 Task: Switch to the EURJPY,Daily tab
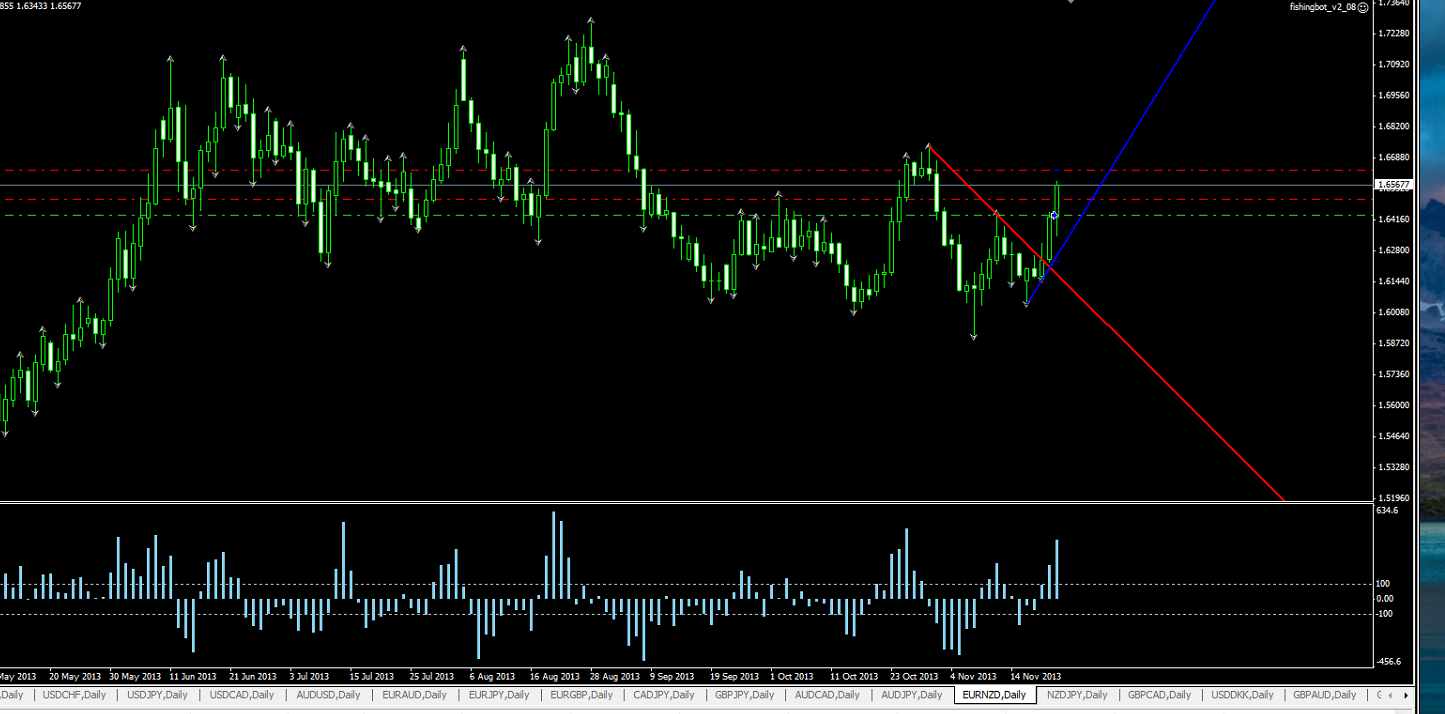498,695
